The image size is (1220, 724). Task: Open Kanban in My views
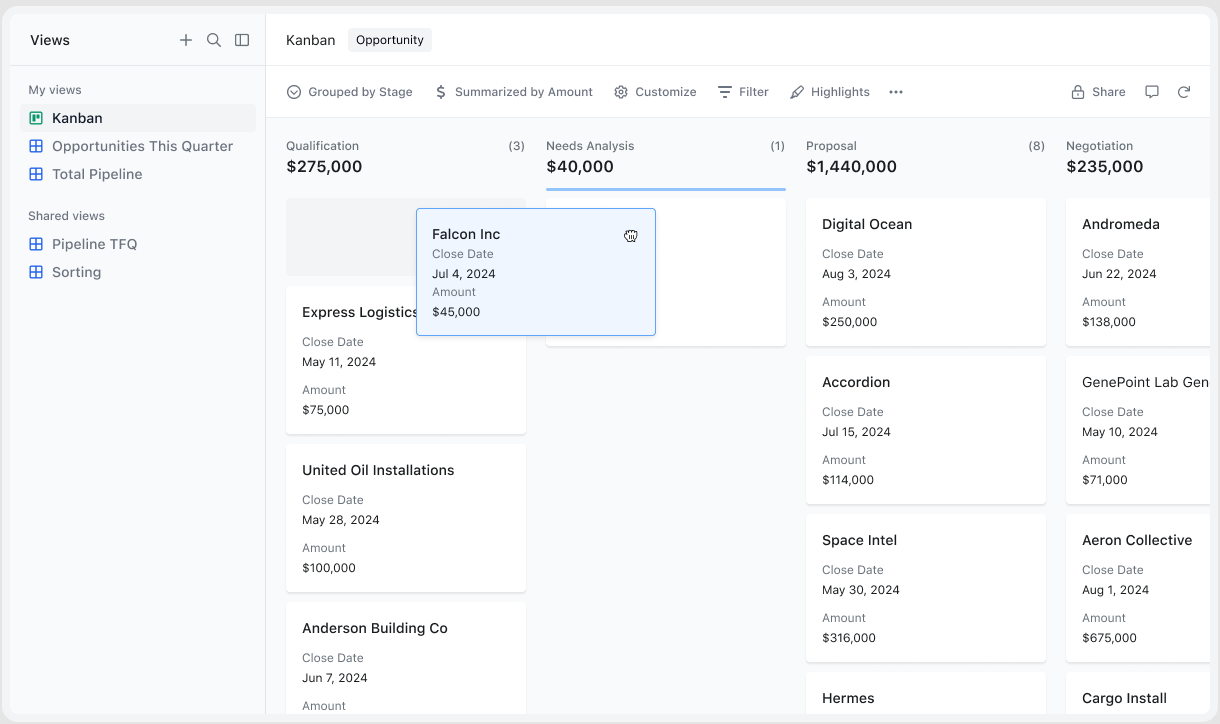click(138, 118)
